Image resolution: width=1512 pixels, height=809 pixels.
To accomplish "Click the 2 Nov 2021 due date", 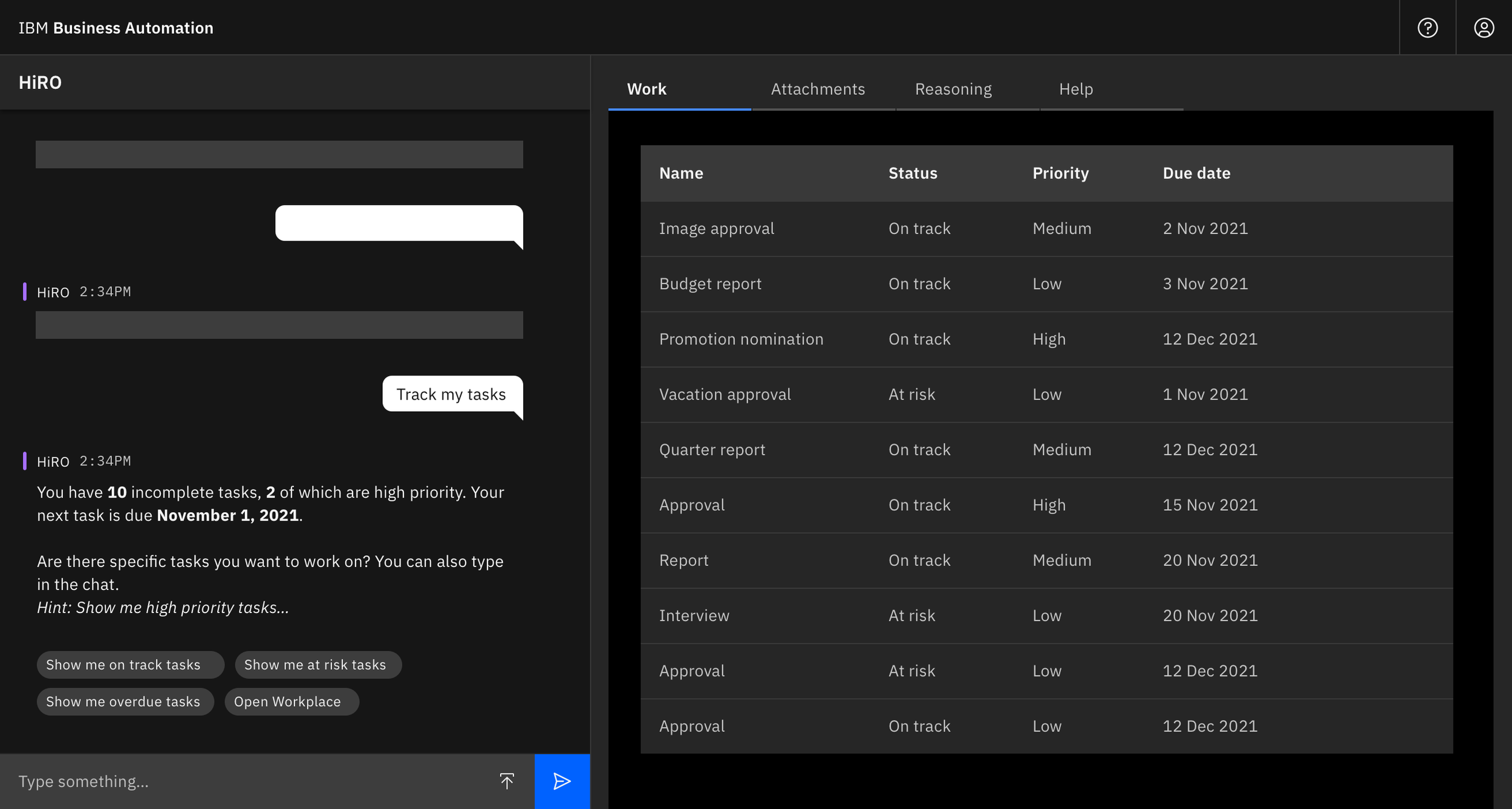I will (1205, 229).
